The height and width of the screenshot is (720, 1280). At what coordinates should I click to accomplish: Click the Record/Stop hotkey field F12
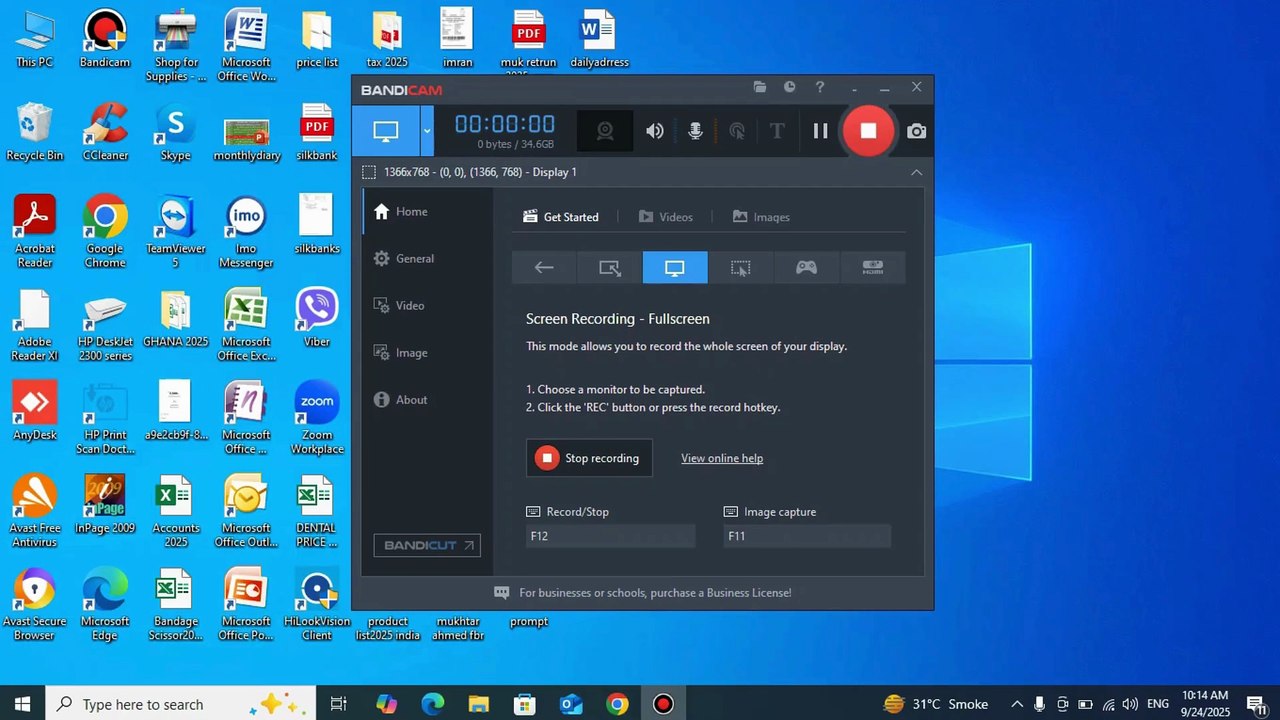610,536
